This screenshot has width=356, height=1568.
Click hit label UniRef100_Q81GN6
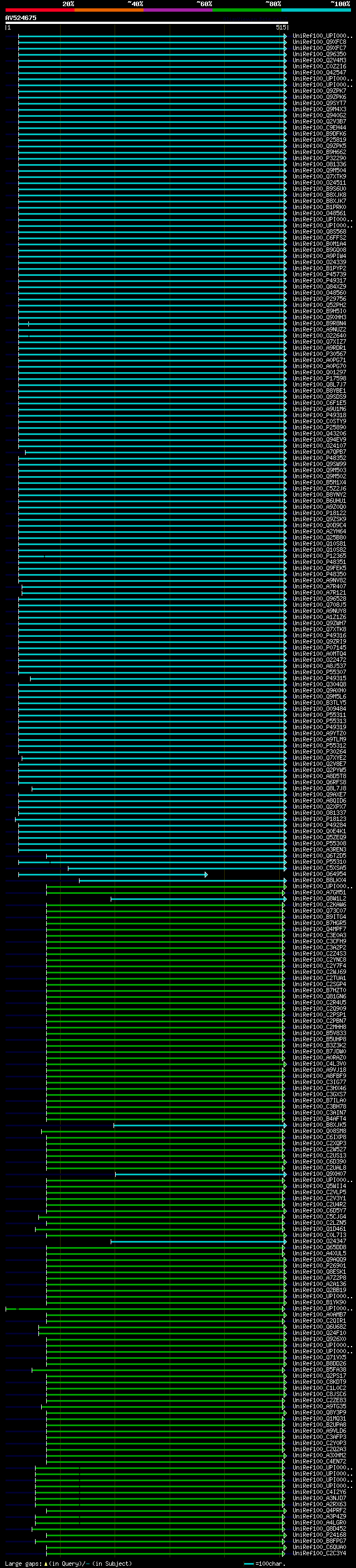tap(319, 996)
